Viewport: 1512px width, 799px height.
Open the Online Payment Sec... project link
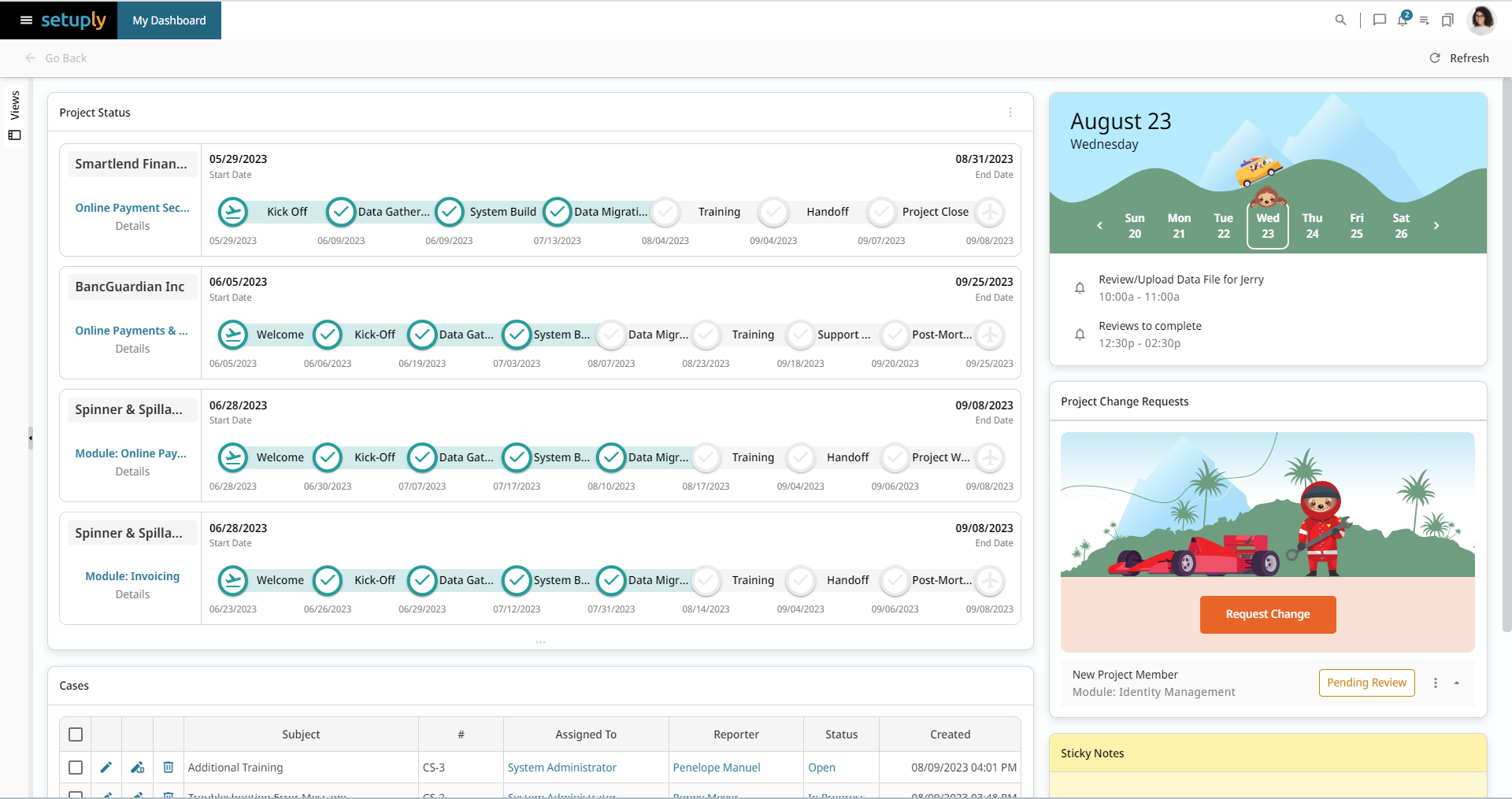coord(132,208)
